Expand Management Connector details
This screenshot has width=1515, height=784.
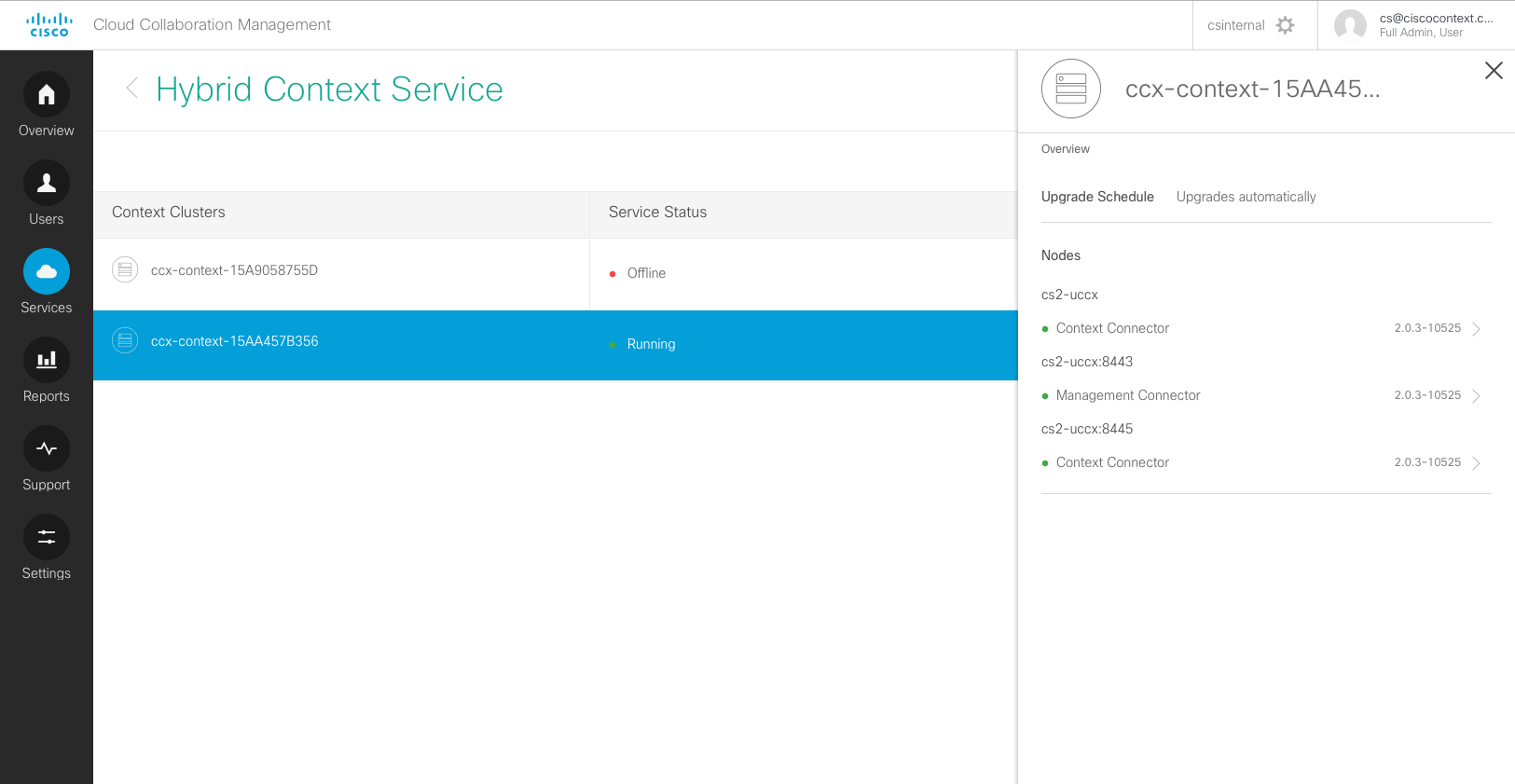click(1476, 396)
